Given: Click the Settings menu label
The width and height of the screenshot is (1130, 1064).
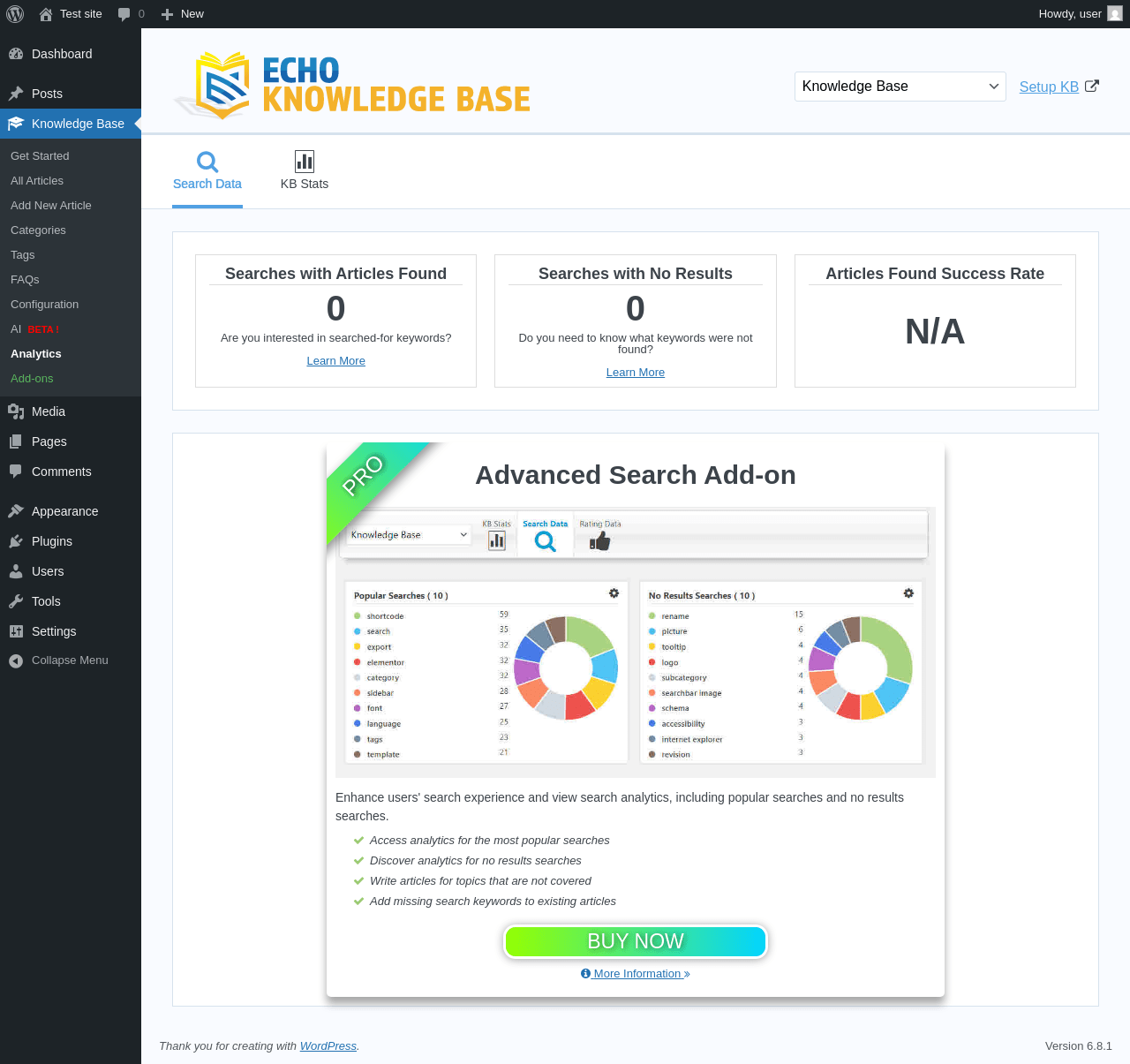Looking at the screenshot, I should (54, 631).
